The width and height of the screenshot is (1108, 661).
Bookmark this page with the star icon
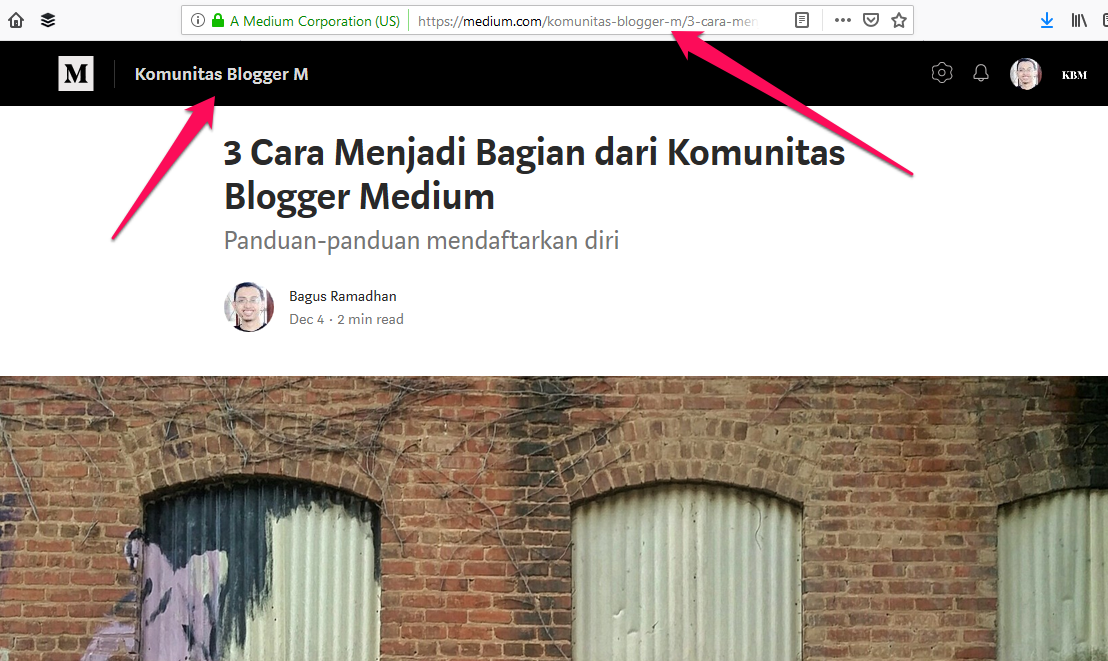(x=899, y=21)
